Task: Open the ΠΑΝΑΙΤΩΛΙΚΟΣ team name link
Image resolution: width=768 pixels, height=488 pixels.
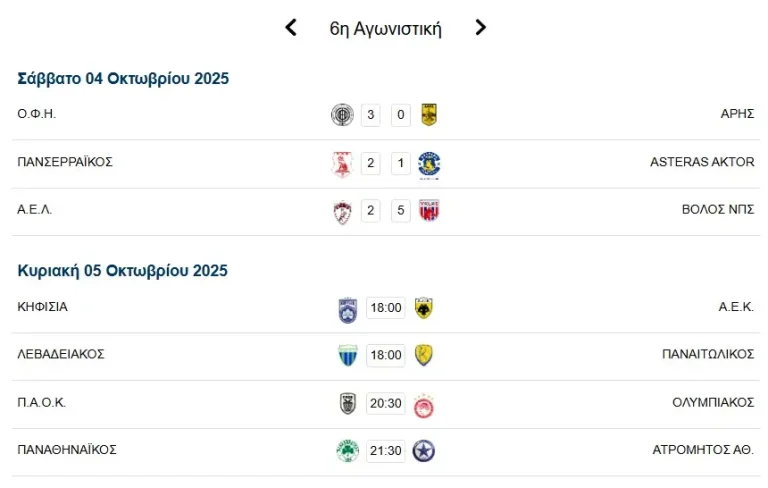Action: (x=708, y=355)
